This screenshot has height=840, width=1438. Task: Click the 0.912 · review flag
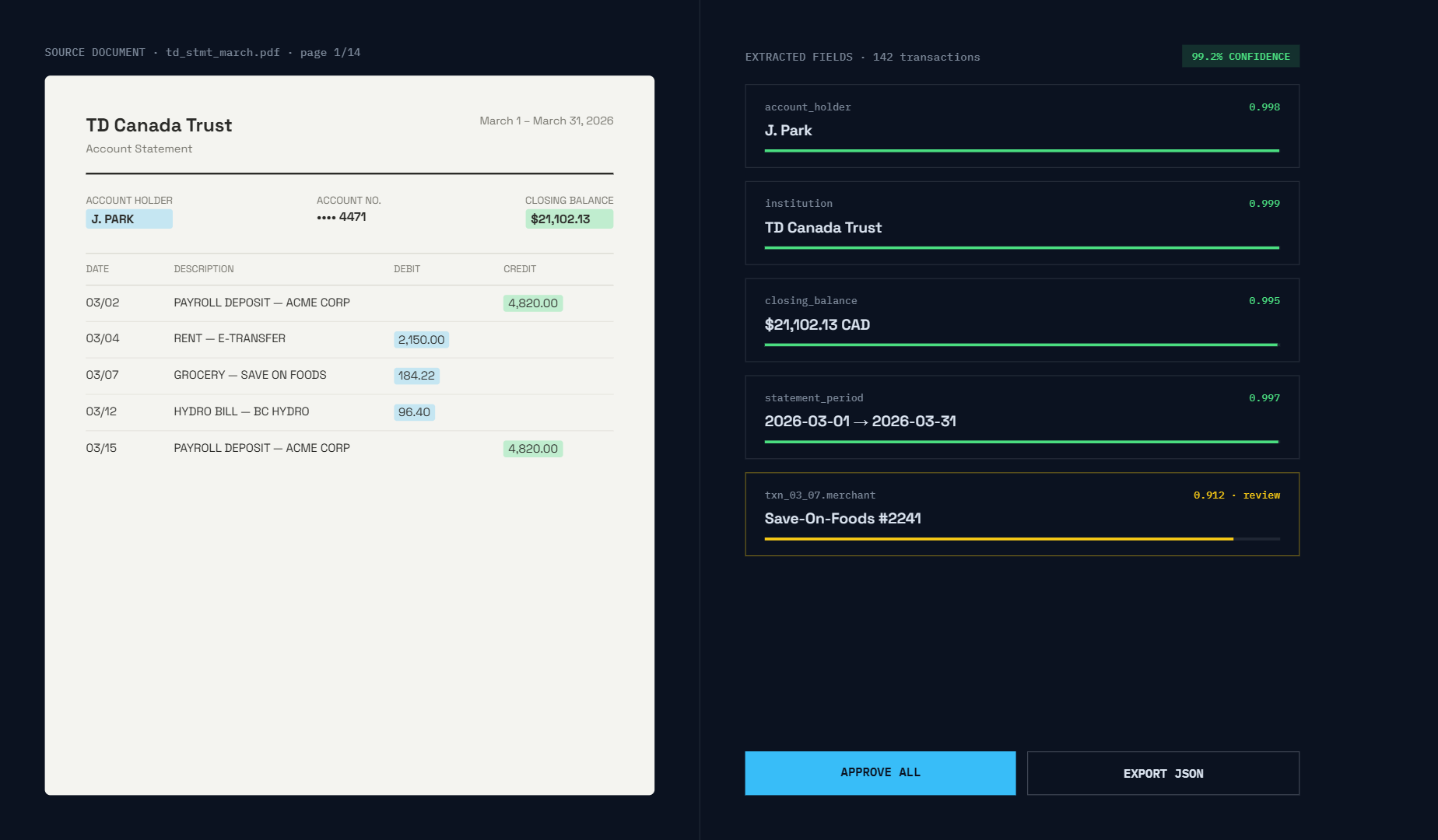pyautogui.click(x=1236, y=495)
